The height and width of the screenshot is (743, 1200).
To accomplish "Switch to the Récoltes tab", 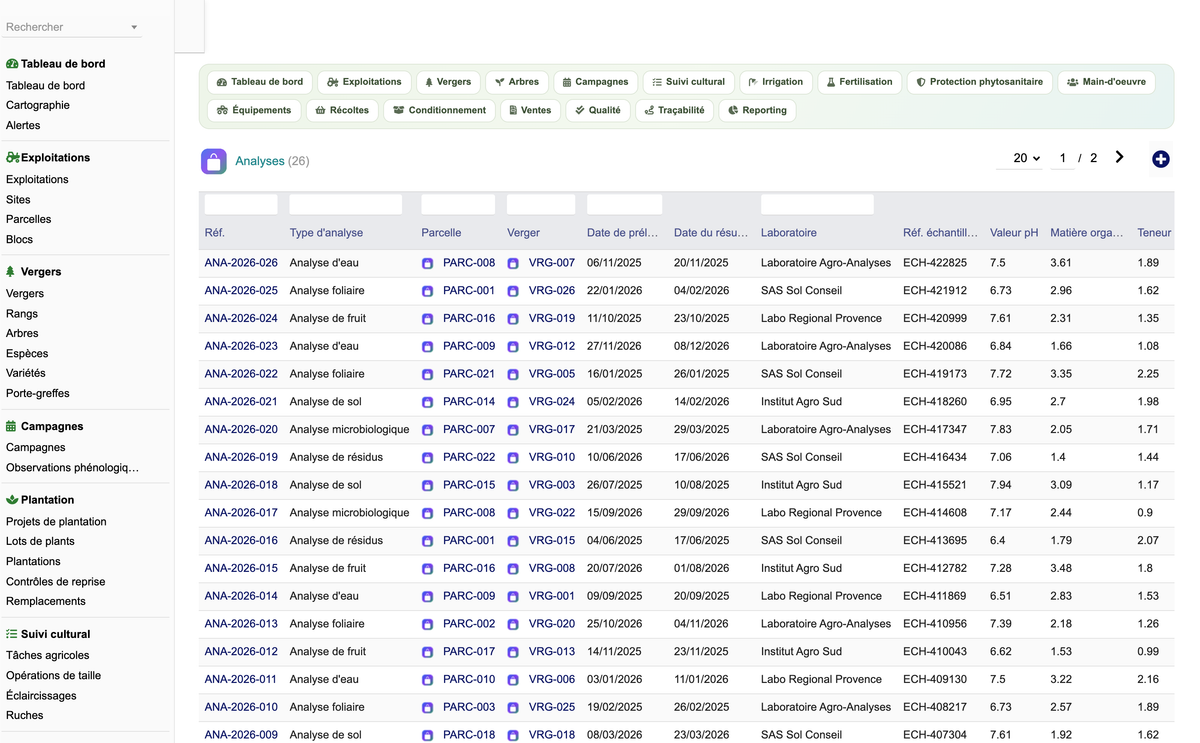I will tap(342, 110).
